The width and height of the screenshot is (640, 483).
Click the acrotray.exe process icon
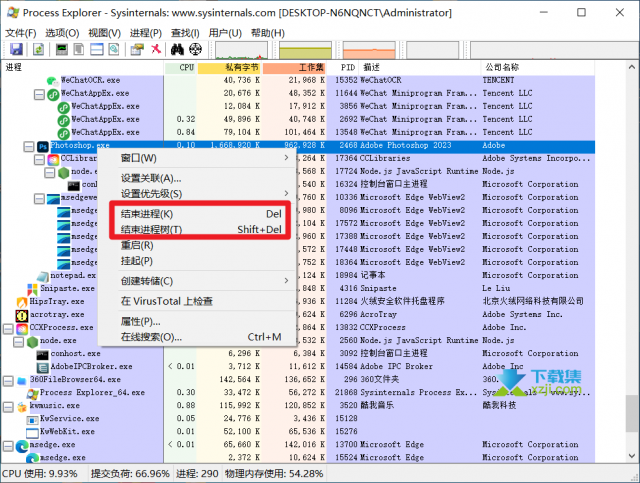click(22, 315)
